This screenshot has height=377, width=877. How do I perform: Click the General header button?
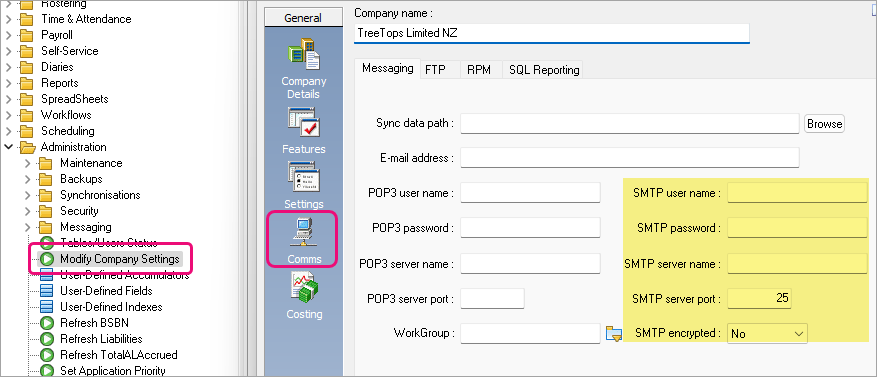click(x=303, y=18)
